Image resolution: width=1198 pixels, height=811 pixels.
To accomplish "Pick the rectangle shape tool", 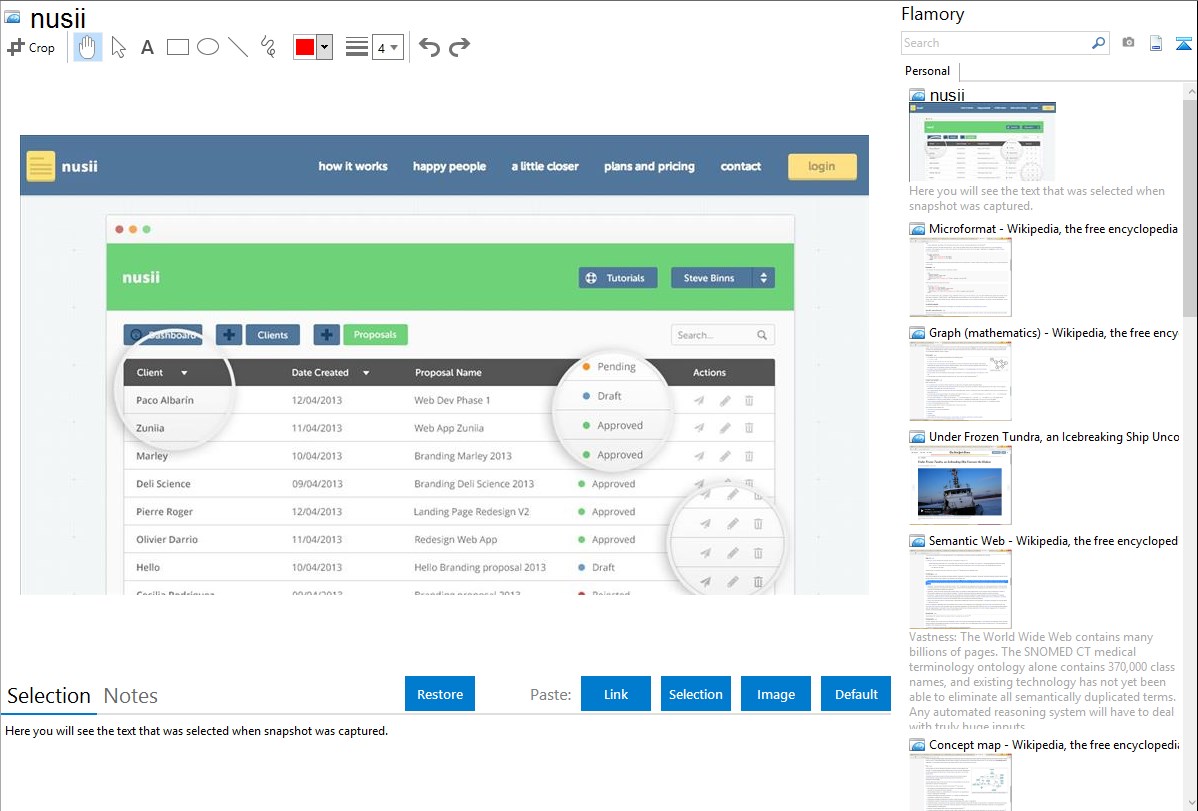I will pos(178,47).
